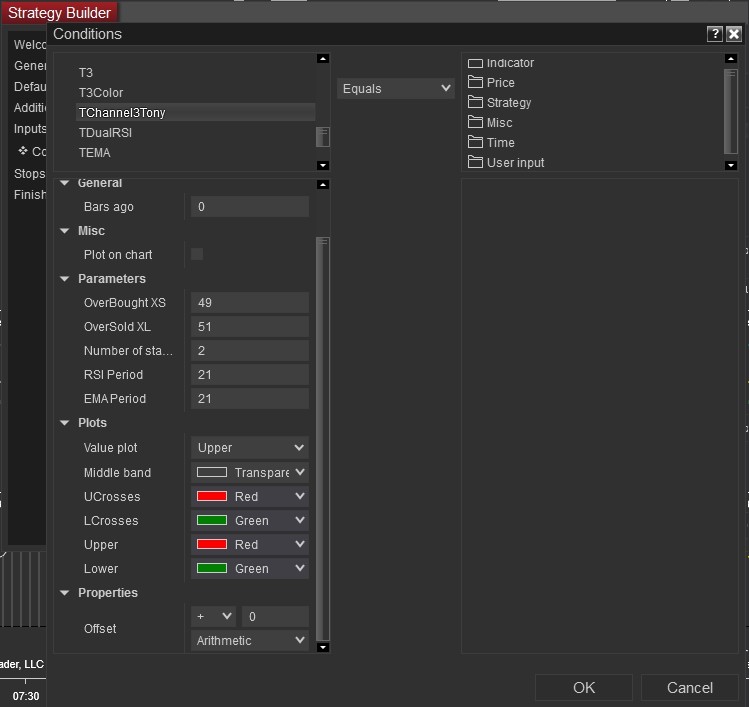This screenshot has height=707, width=749.
Task: Click the OverSold XL value field
Action: (250, 326)
